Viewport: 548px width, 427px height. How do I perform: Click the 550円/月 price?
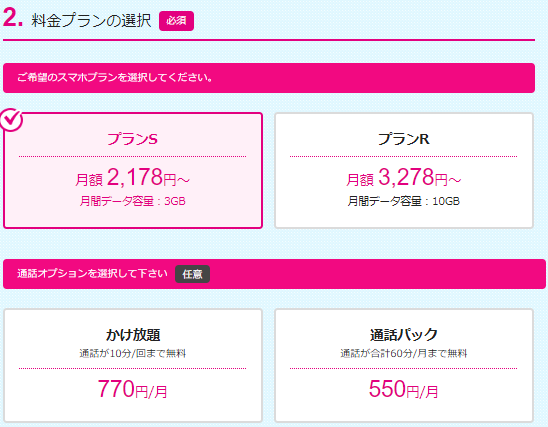[404, 389]
